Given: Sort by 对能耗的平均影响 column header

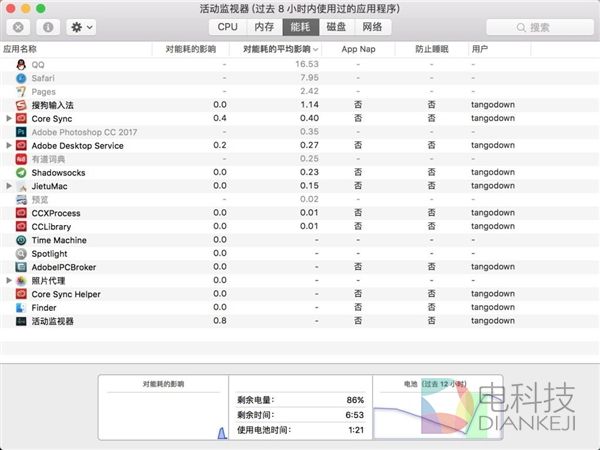Looking at the screenshot, I should click(x=276, y=49).
